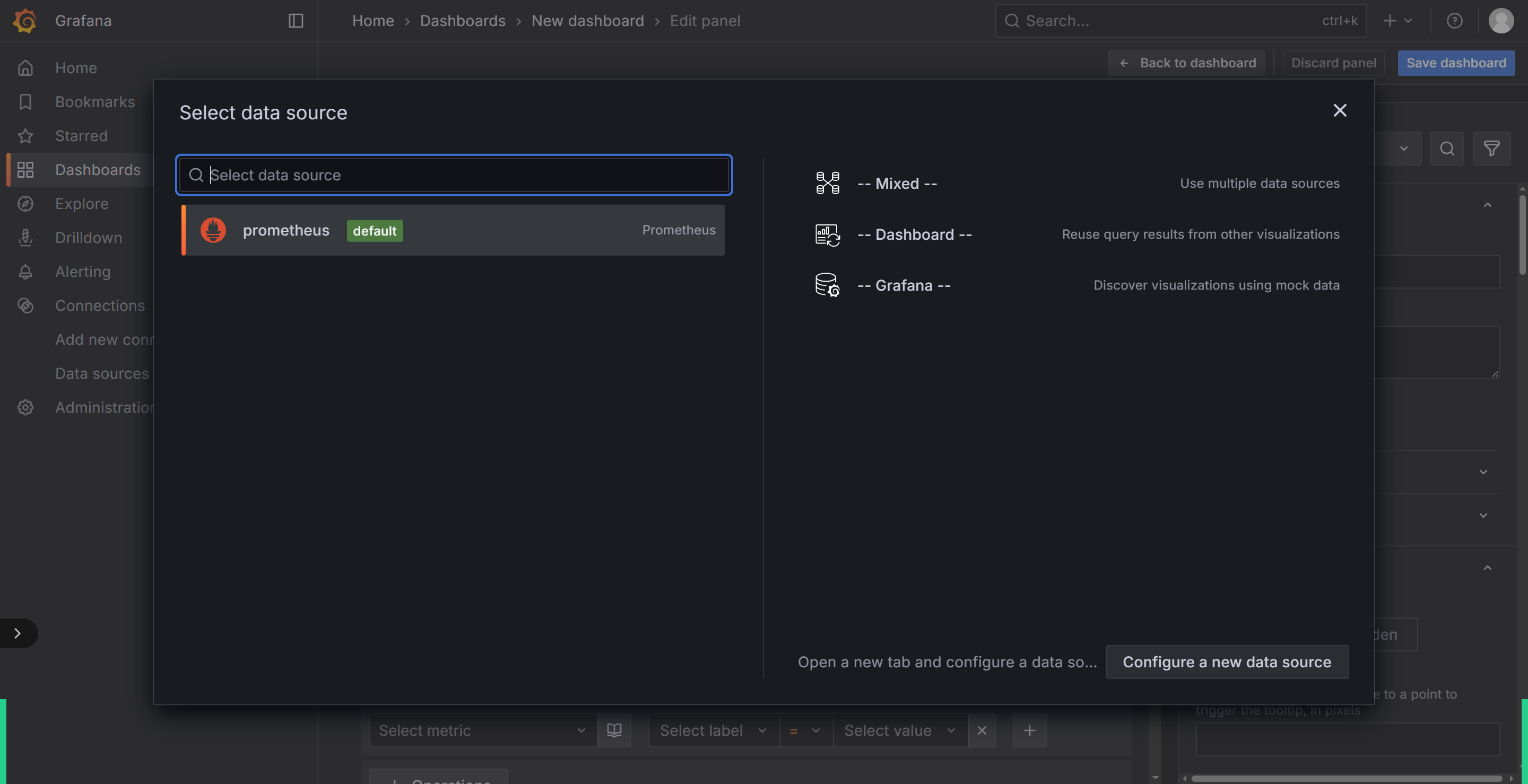1528x784 pixels.
Task: Go to New dashboard breadcrumb
Action: pos(587,21)
